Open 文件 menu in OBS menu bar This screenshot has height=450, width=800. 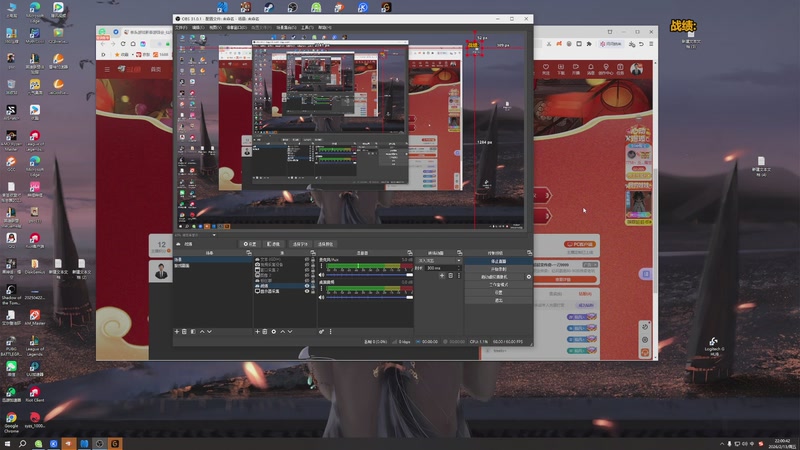click(x=181, y=28)
